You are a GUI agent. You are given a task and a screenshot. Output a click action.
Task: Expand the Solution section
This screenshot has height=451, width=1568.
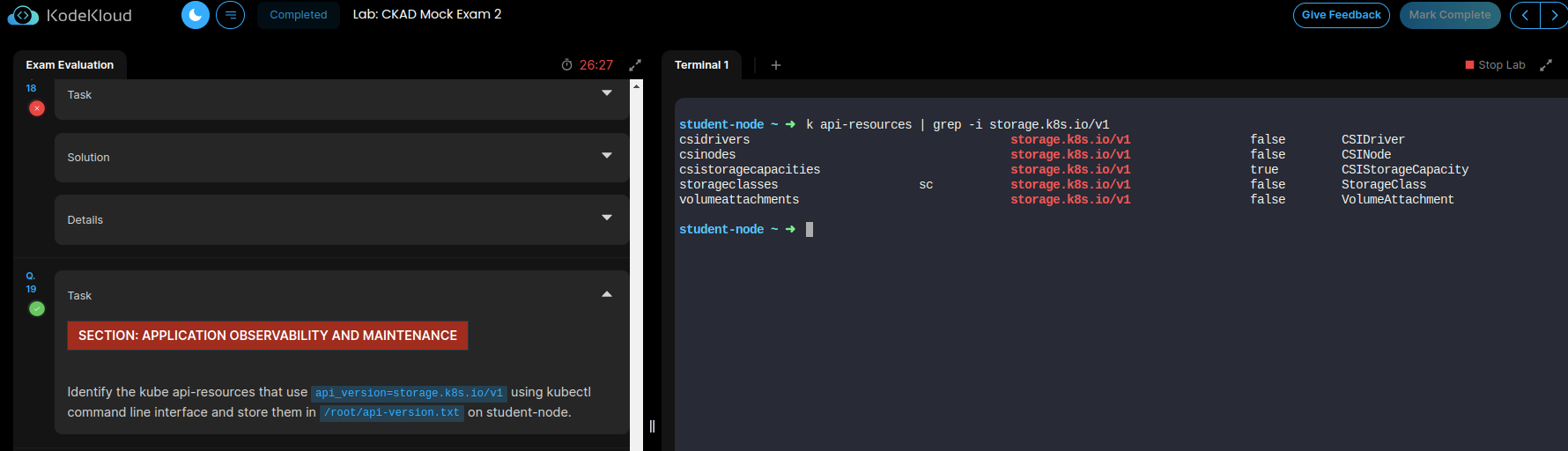pos(607,156)
